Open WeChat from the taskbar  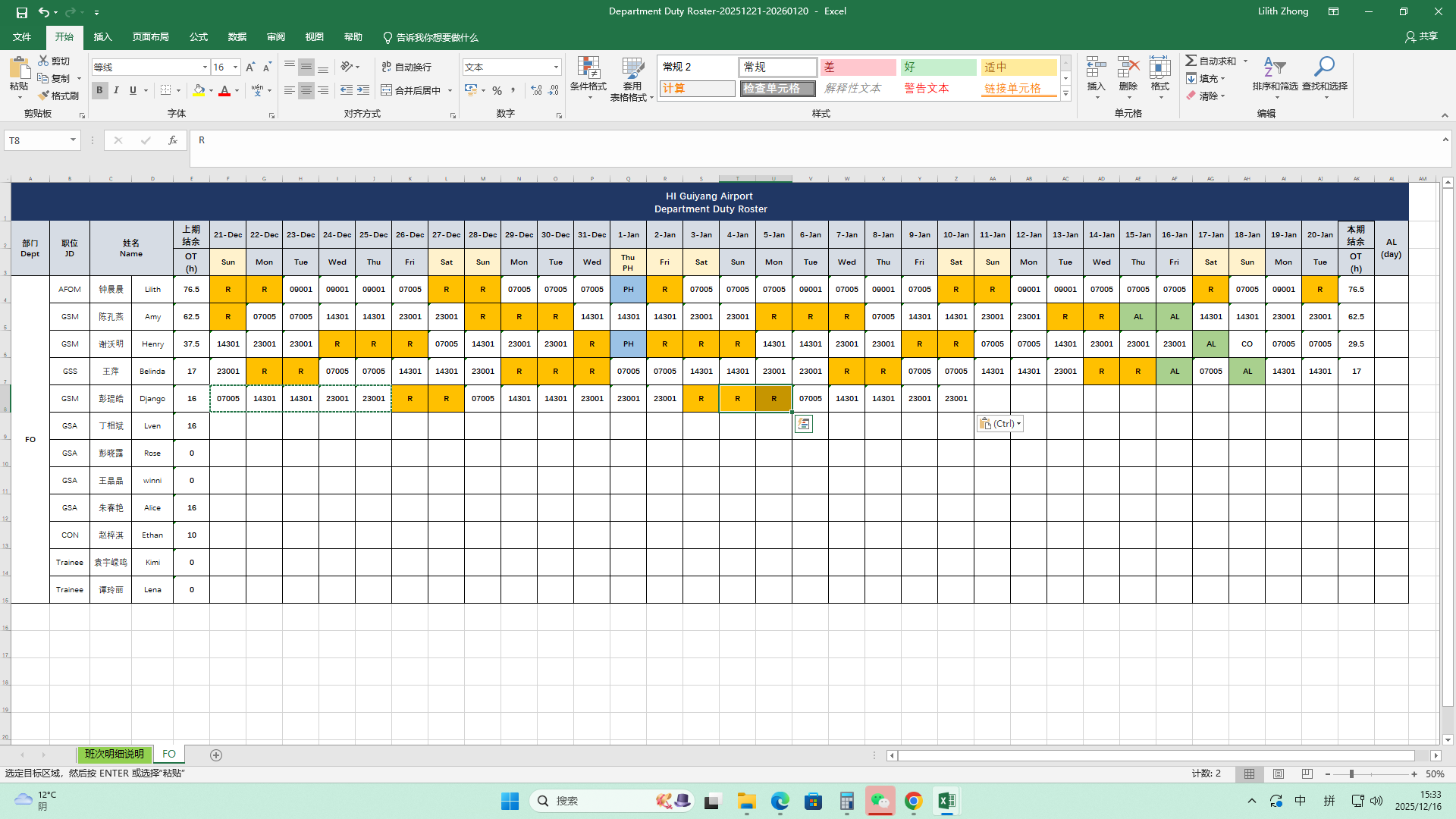[880, 801]
